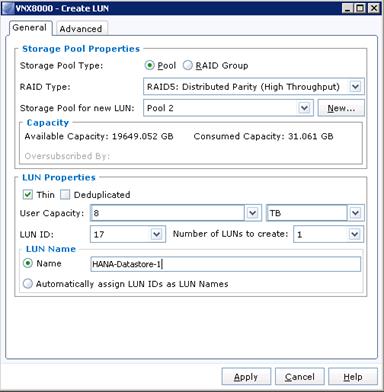Click the New... storage pool button

click(x=341, y=108)
